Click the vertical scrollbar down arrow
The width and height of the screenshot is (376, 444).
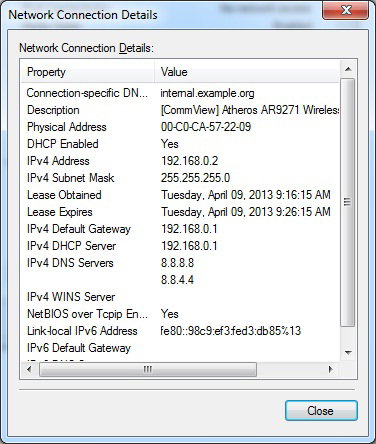point(348,353)
